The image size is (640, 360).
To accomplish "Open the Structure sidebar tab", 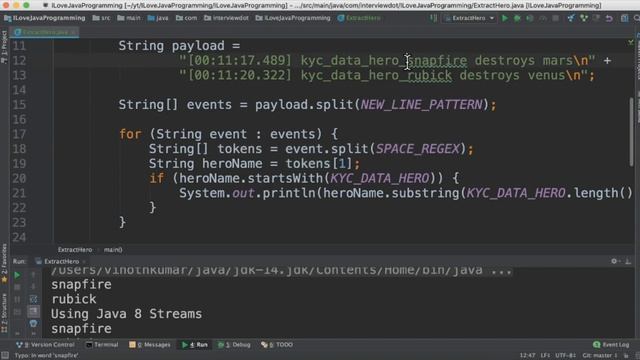I will 4,313.
